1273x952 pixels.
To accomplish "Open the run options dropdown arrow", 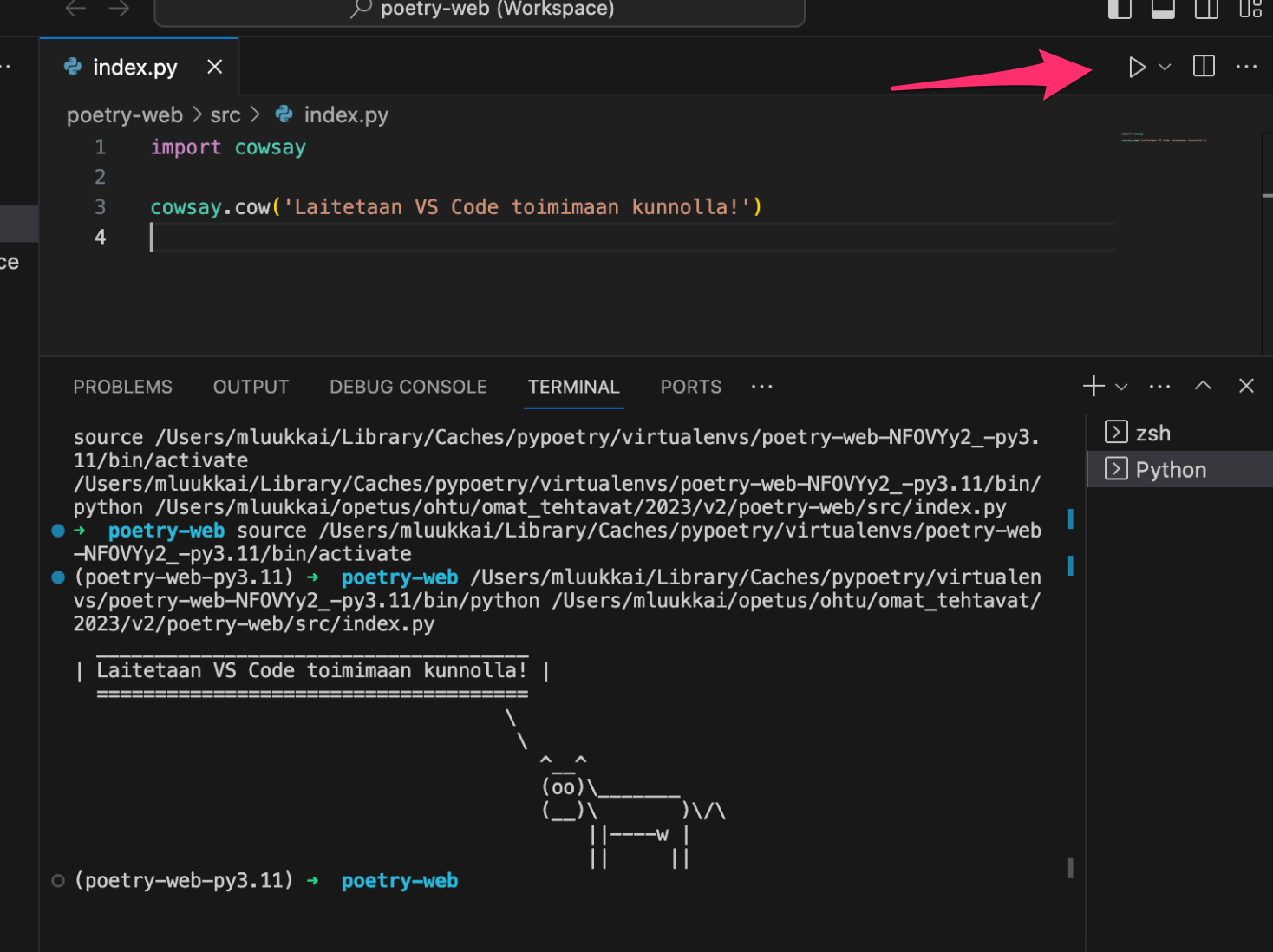I will click(1165, 68).
